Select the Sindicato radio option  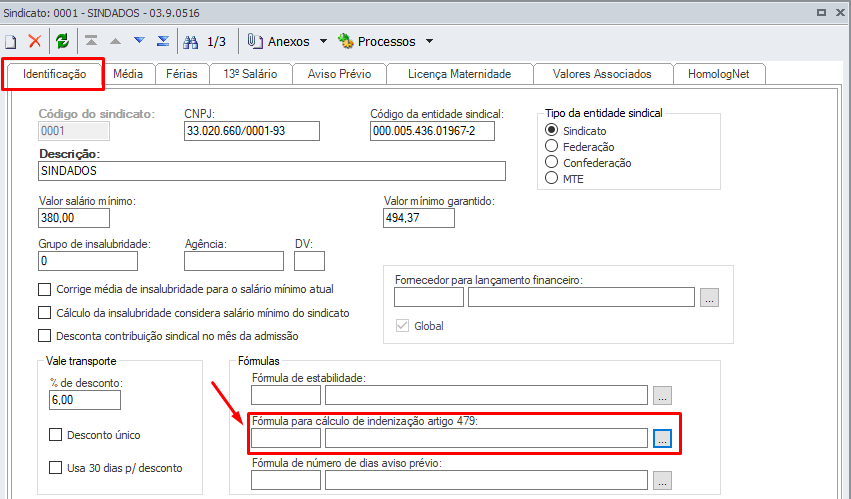point(551,130)
